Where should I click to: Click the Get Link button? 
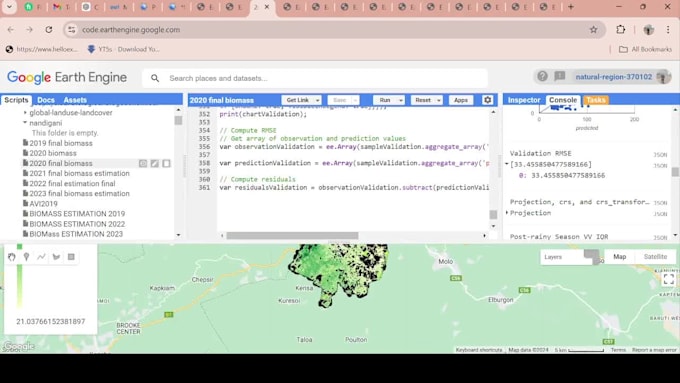click(x=298, y=100)
